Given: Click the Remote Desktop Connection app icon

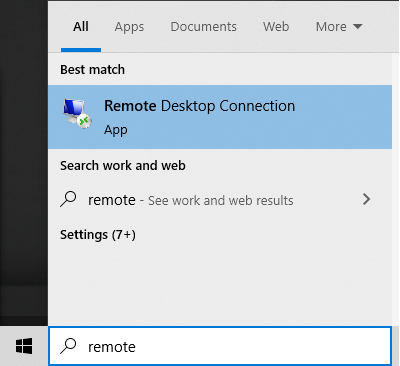Looking at the screenshot, I should coord(77,114).
